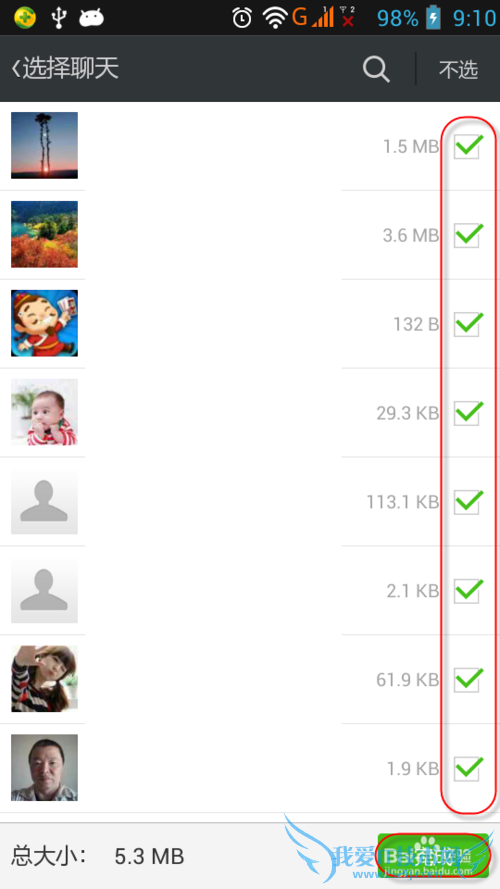The height and width of the screenshot is (889, 500).
Task: Uncheck the 132 B chat checkbox
Action: tap(468, 324)
